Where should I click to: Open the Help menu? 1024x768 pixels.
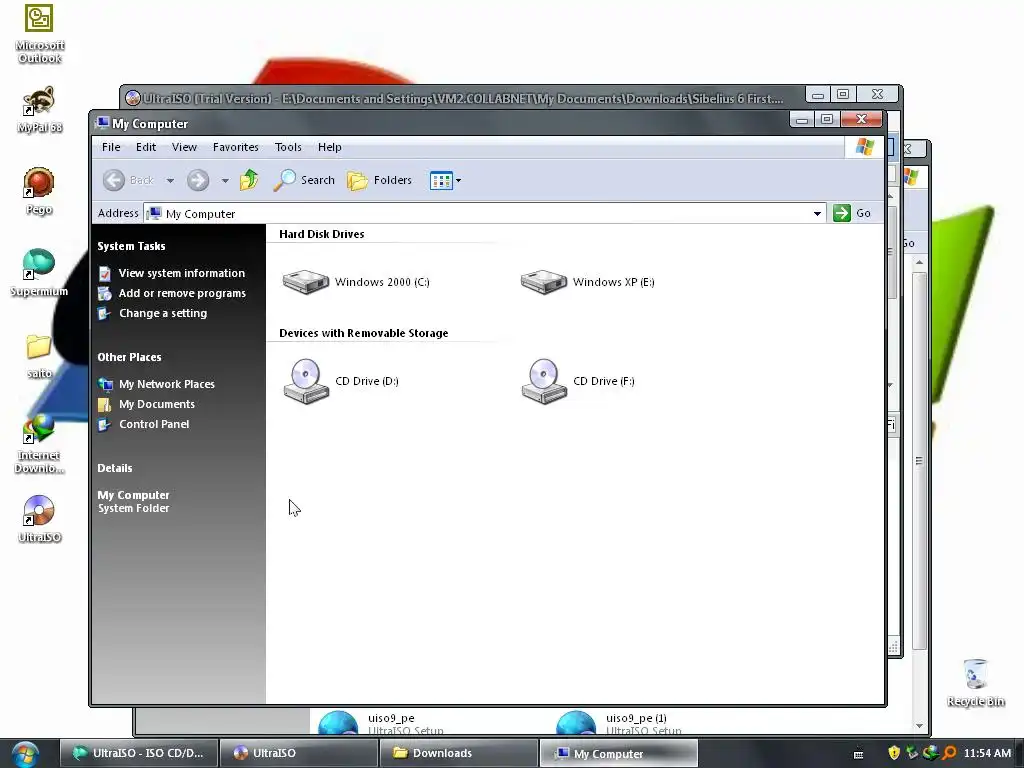330,147
